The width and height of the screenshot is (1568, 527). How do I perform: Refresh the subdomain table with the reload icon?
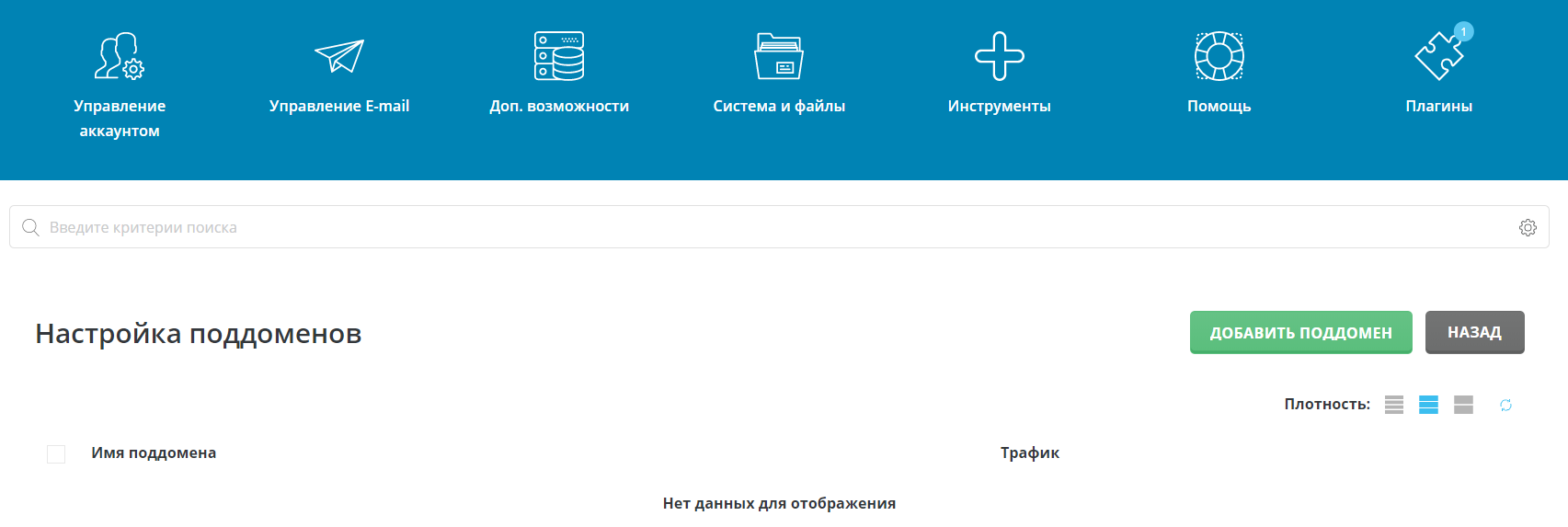pyautogui.click(x=1505, y=405)
